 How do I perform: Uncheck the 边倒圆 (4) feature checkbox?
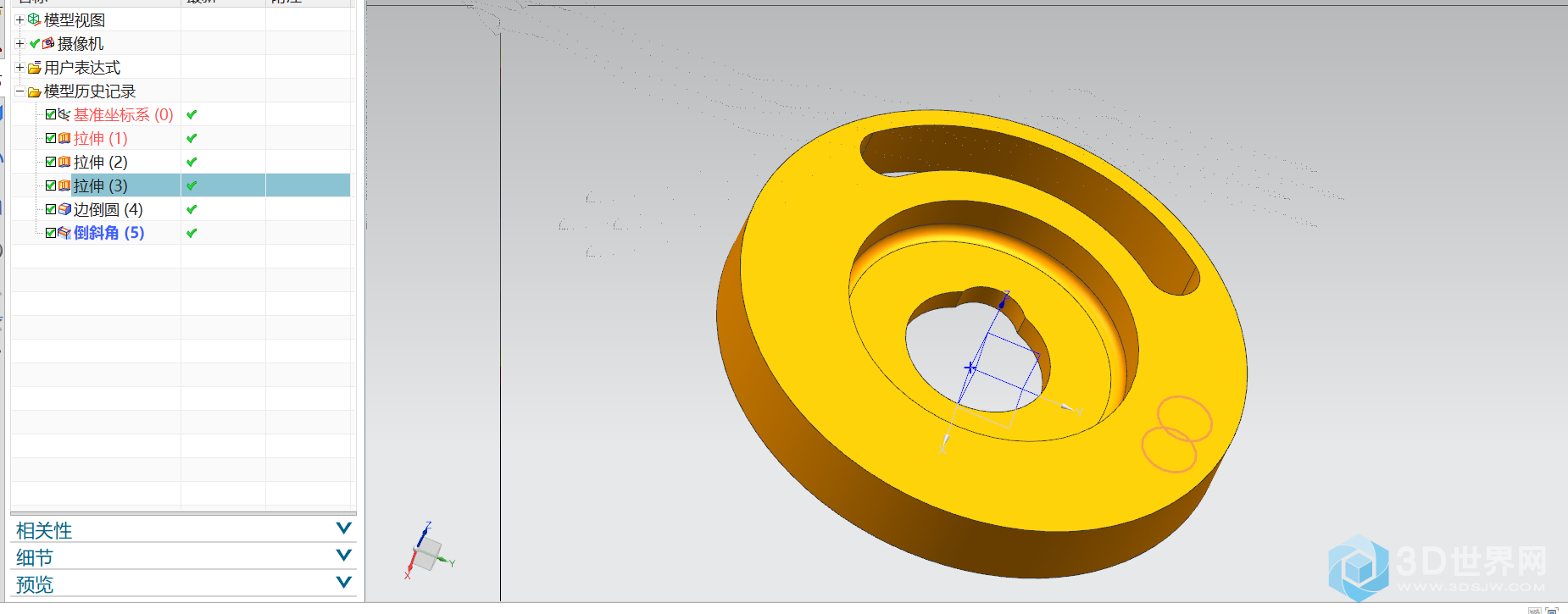coord(51,209)
